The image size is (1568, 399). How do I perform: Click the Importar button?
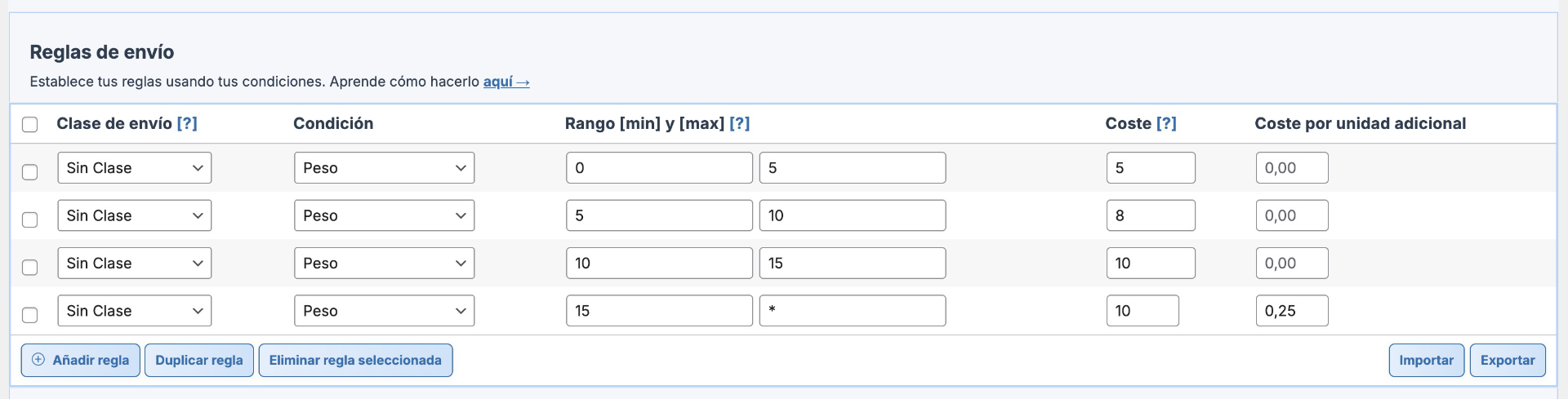(1426, 361)
